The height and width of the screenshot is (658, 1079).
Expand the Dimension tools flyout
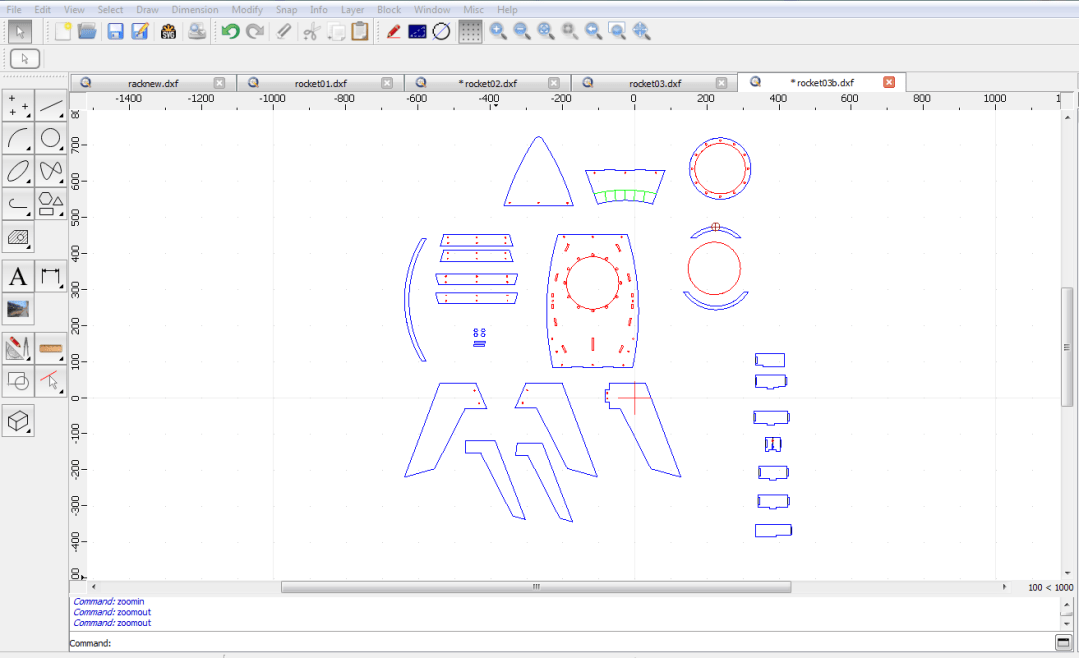51,276
